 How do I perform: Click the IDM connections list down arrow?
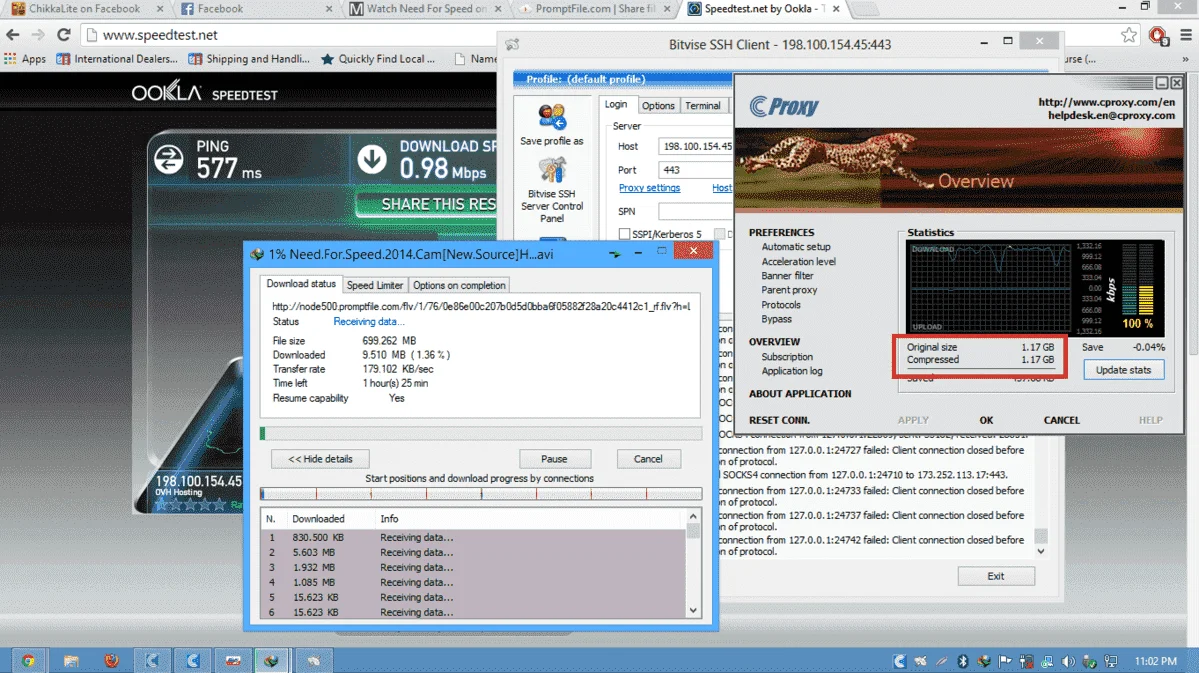click(694, 610)
